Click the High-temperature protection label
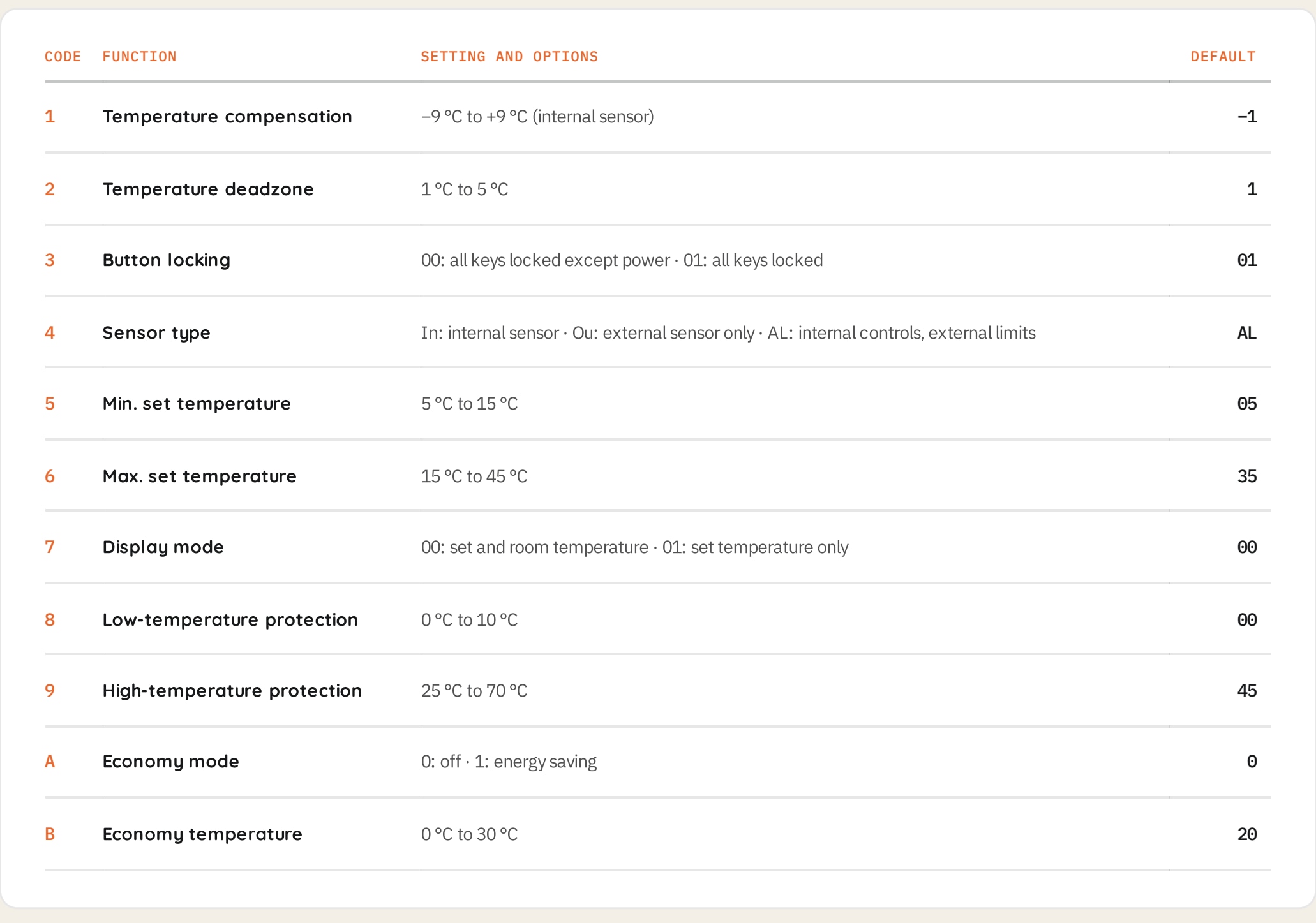The image size is (1316, 923). pyautogui.click(x=232, y=691)
